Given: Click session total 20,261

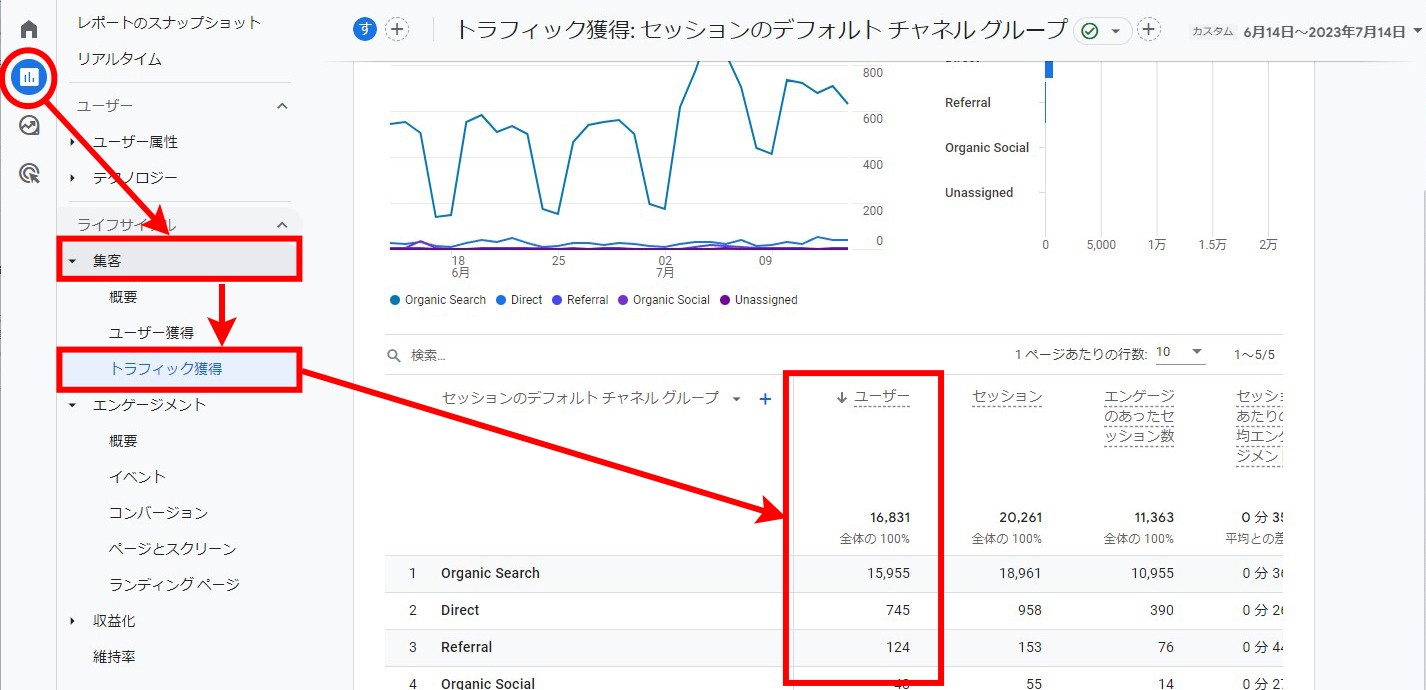Looking at the screenshot, I should pyautogui.click(x=1021, y=517).
